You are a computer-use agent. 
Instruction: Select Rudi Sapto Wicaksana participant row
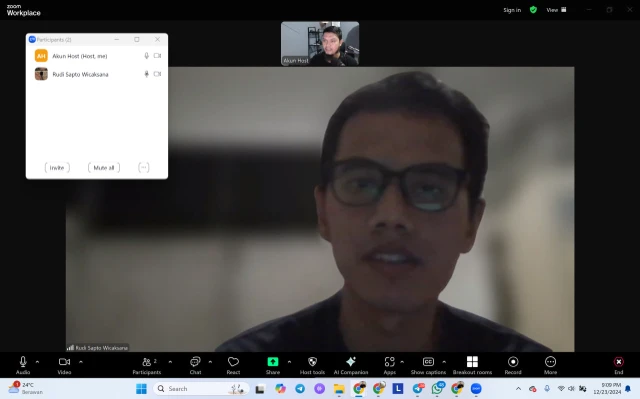97,74
